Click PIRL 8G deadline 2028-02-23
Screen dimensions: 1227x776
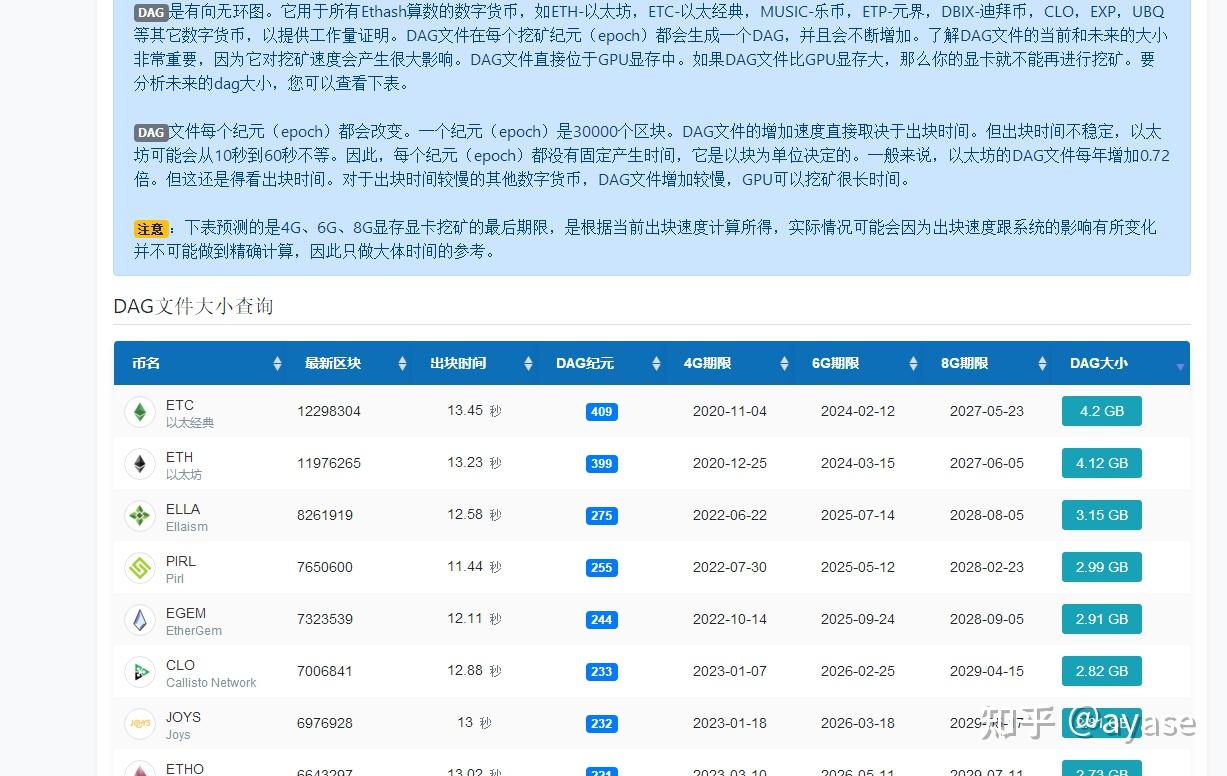(x=987, y=567)
